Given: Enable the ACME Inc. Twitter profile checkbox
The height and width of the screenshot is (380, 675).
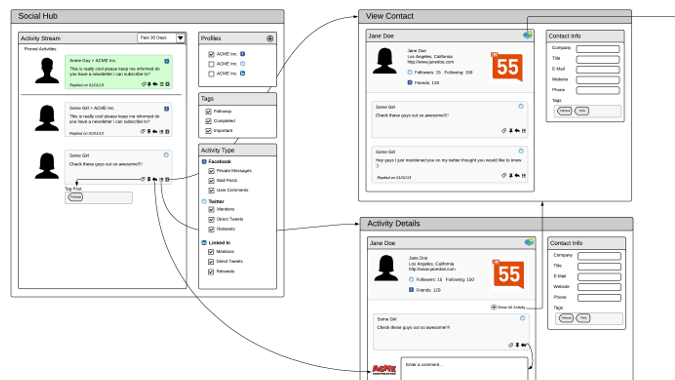Looking at the screenshot, I should pos(211,64).
